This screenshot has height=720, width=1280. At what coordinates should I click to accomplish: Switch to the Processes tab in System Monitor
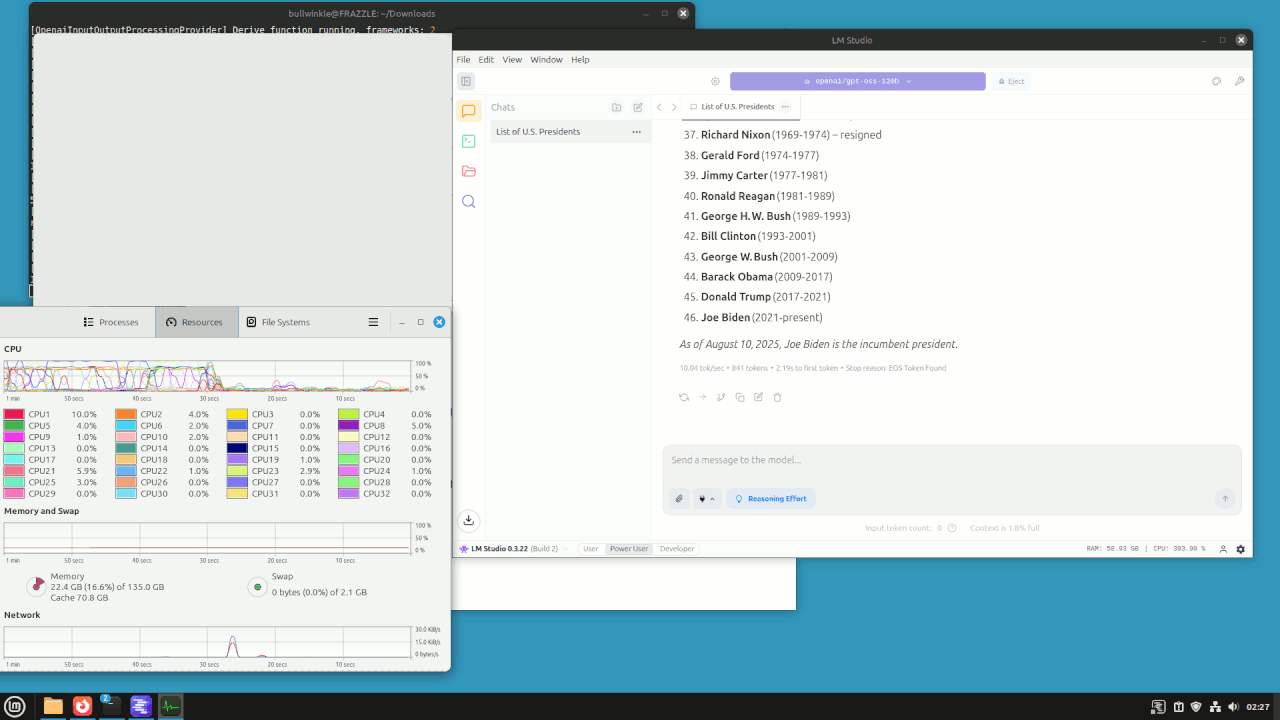111,322
